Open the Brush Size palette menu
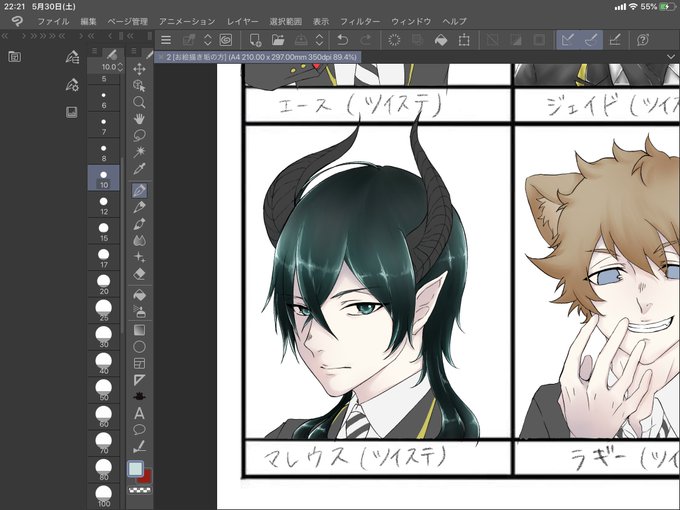This screenshot has width=680, height=510. pyautogui.click(x=94, y=52)
